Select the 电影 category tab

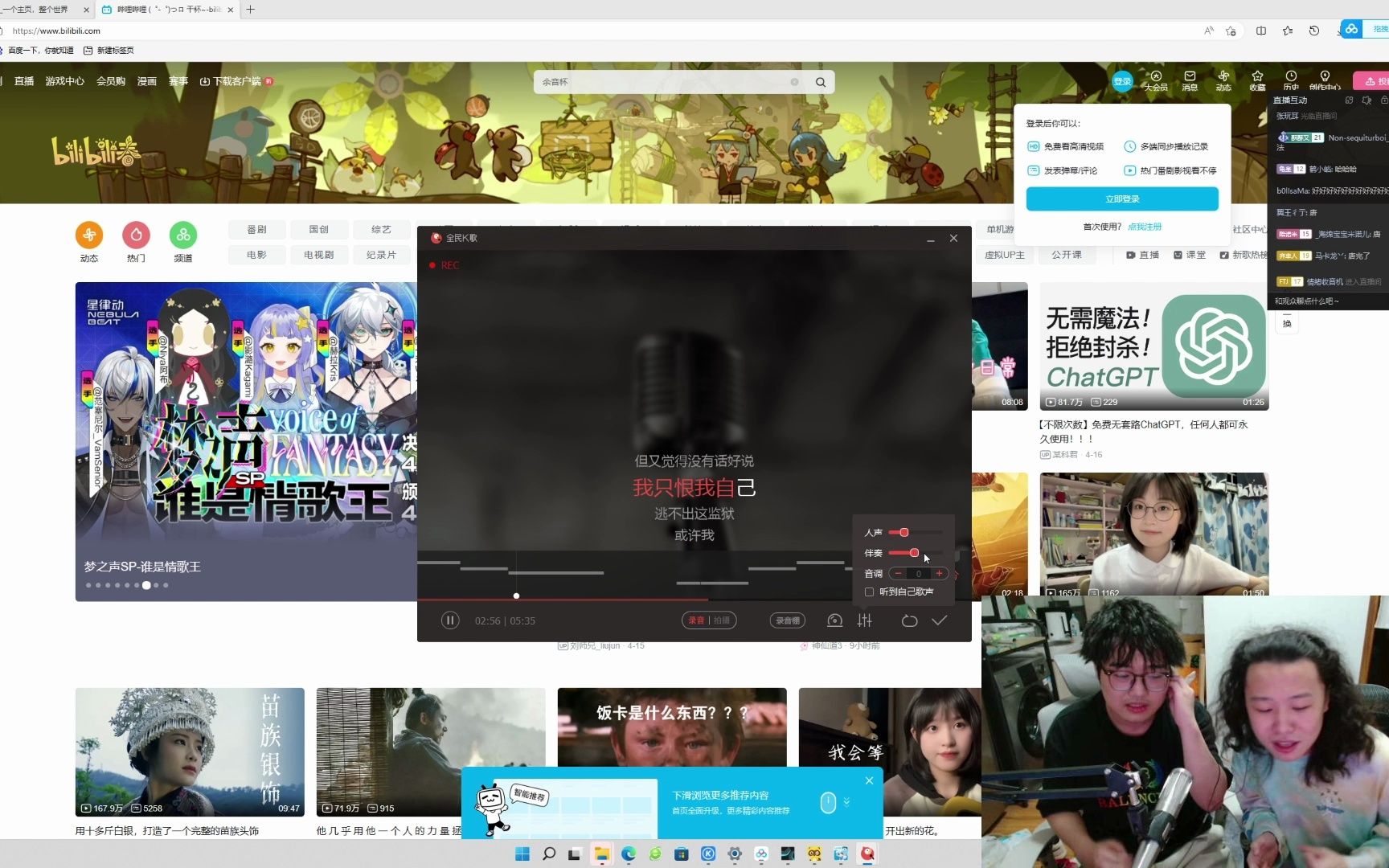pos(256,255)
